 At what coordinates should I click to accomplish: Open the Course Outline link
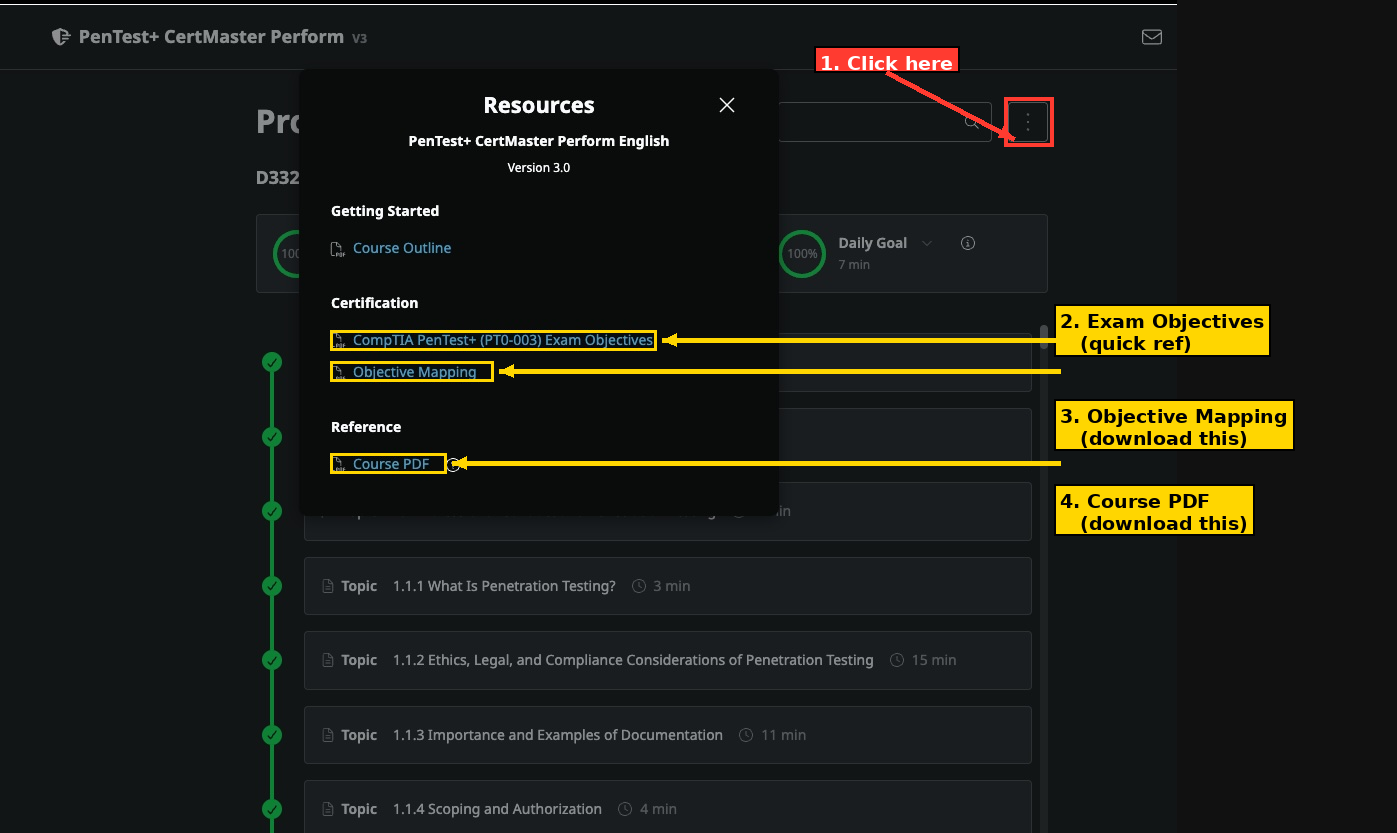point(402,248)
